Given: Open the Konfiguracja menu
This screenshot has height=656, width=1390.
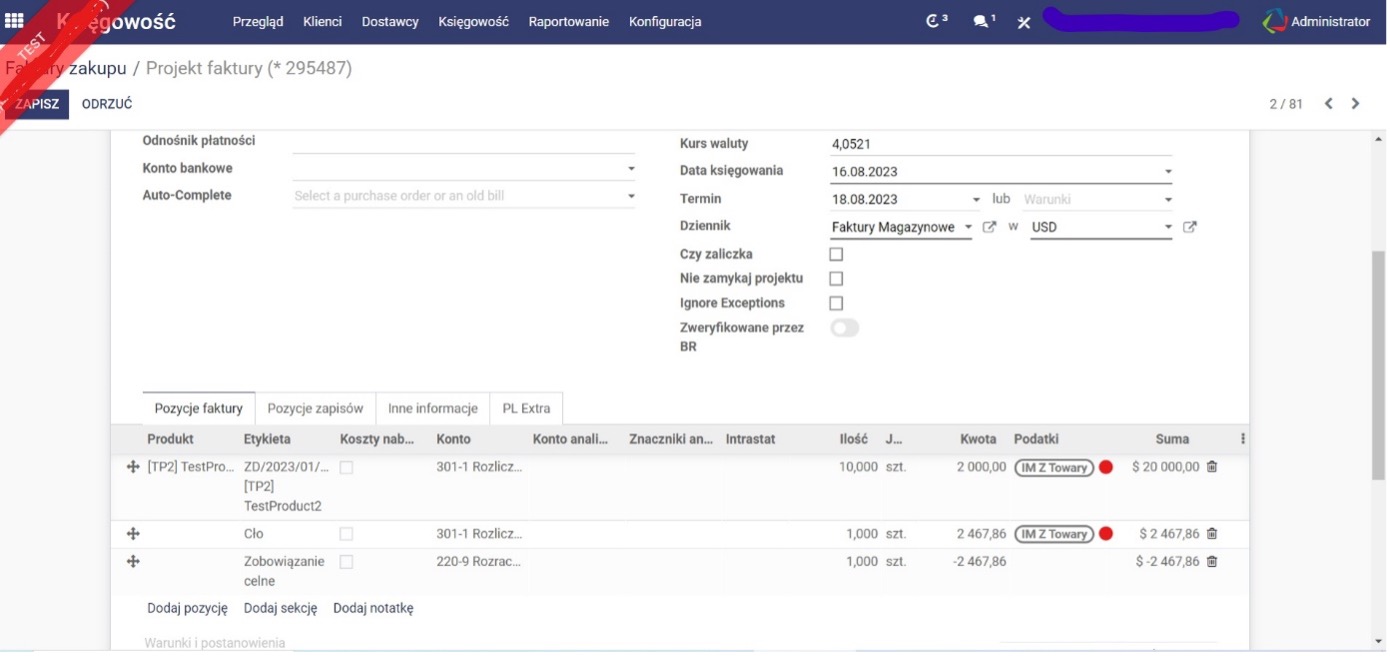Looking at the screenshot, I should [665, 22].
